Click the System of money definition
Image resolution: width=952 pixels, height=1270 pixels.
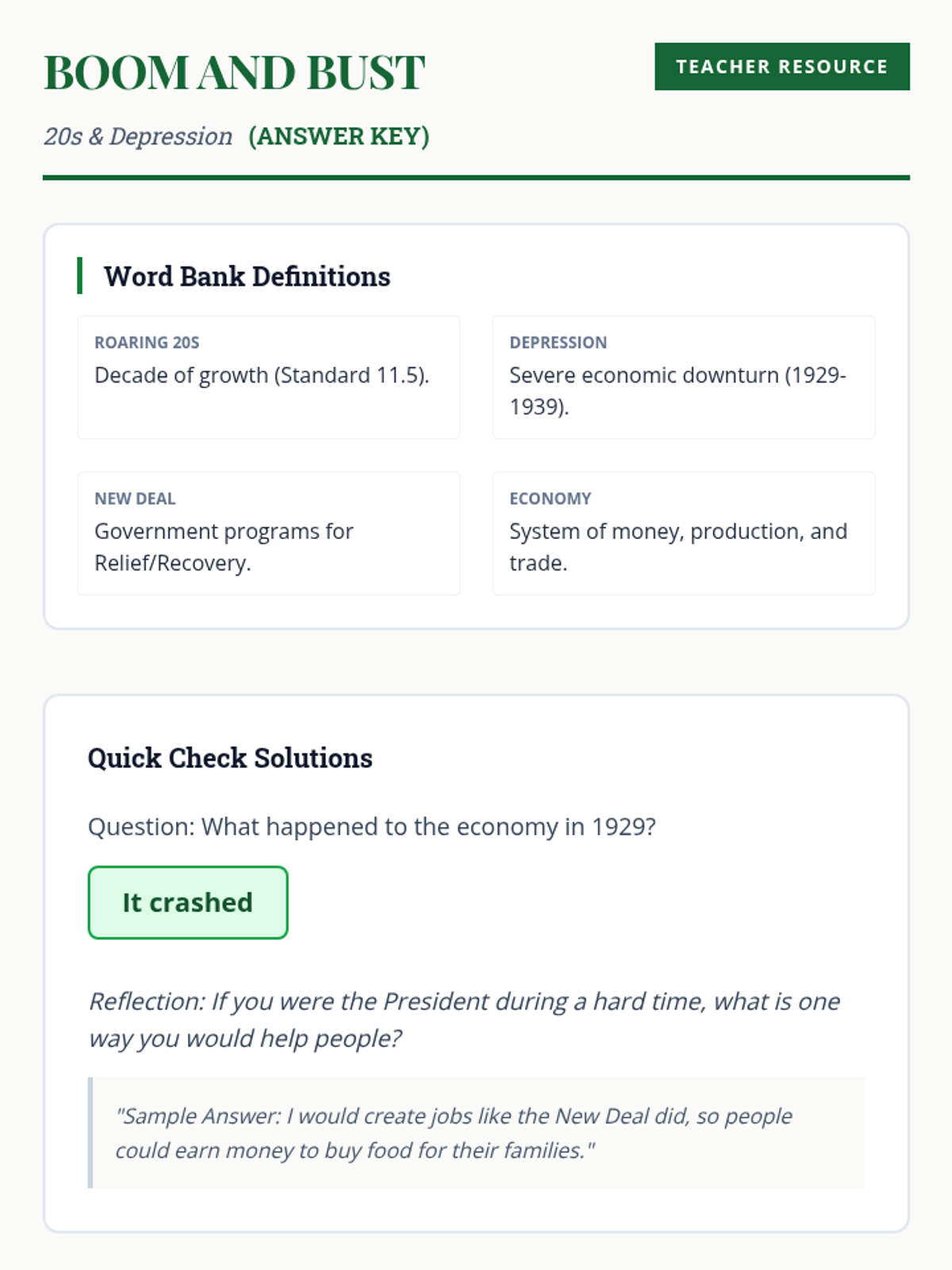(x=678, y=547)
